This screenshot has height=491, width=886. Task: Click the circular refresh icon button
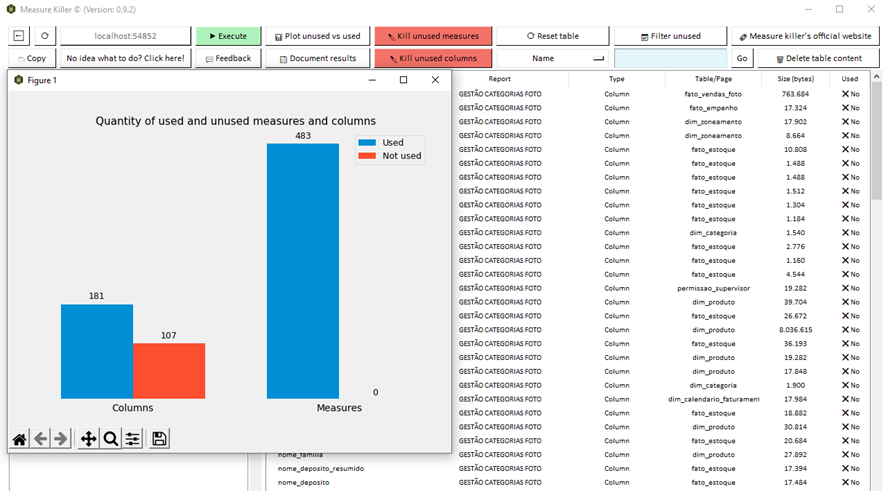45,36
